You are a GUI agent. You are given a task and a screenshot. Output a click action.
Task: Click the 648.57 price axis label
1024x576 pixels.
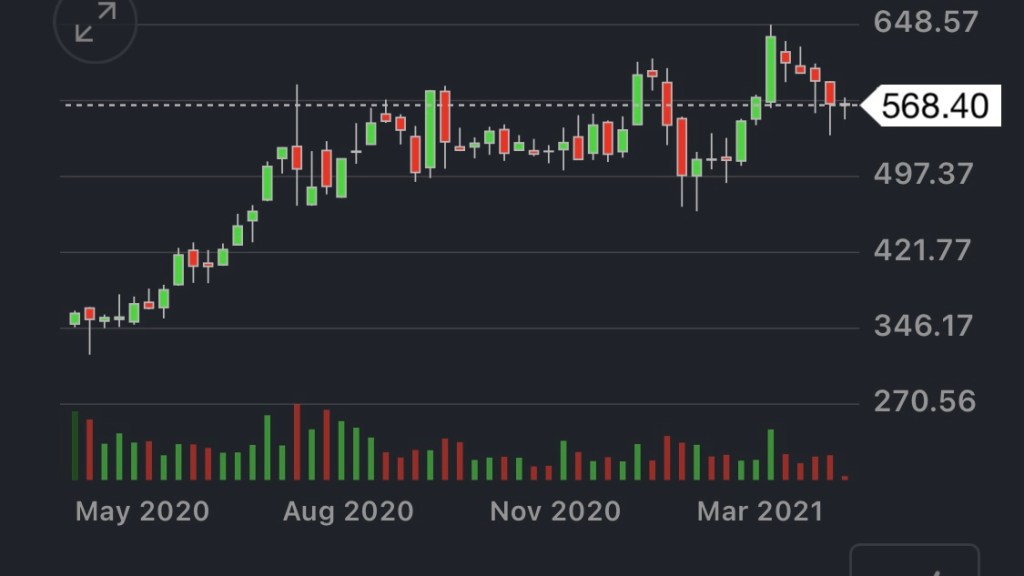[x=925, y=22]
